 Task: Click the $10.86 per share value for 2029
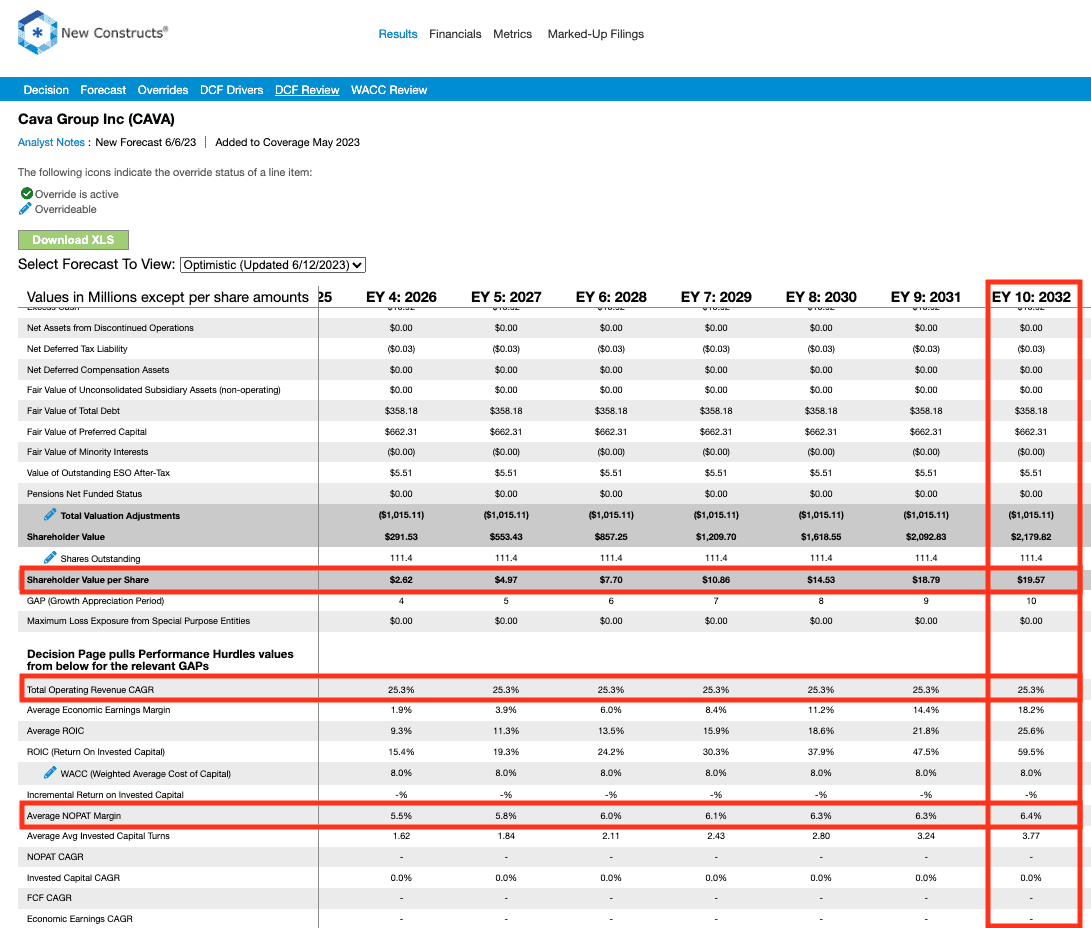coord(716,579)
